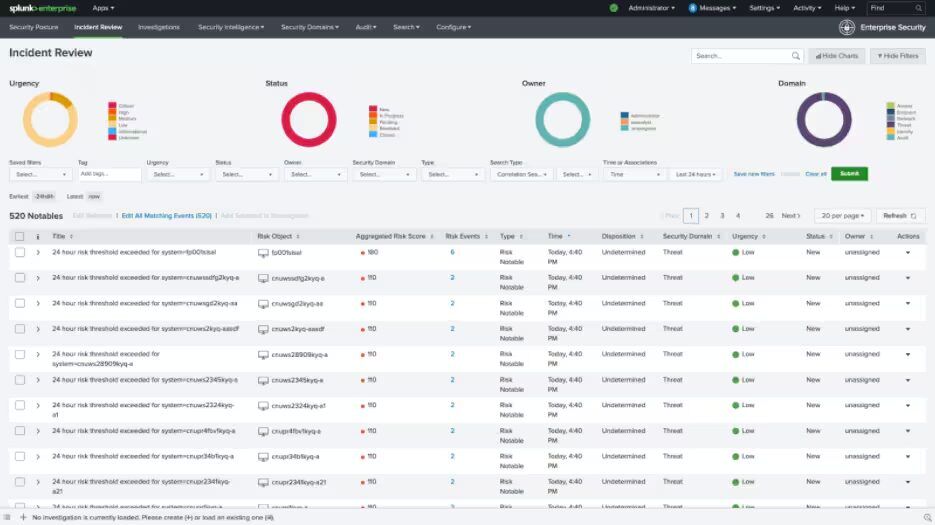The width and height of the screenshot is (935, 525).
Task: Click the magnifier icon in Search field
Action: click(x=795, y=56)
